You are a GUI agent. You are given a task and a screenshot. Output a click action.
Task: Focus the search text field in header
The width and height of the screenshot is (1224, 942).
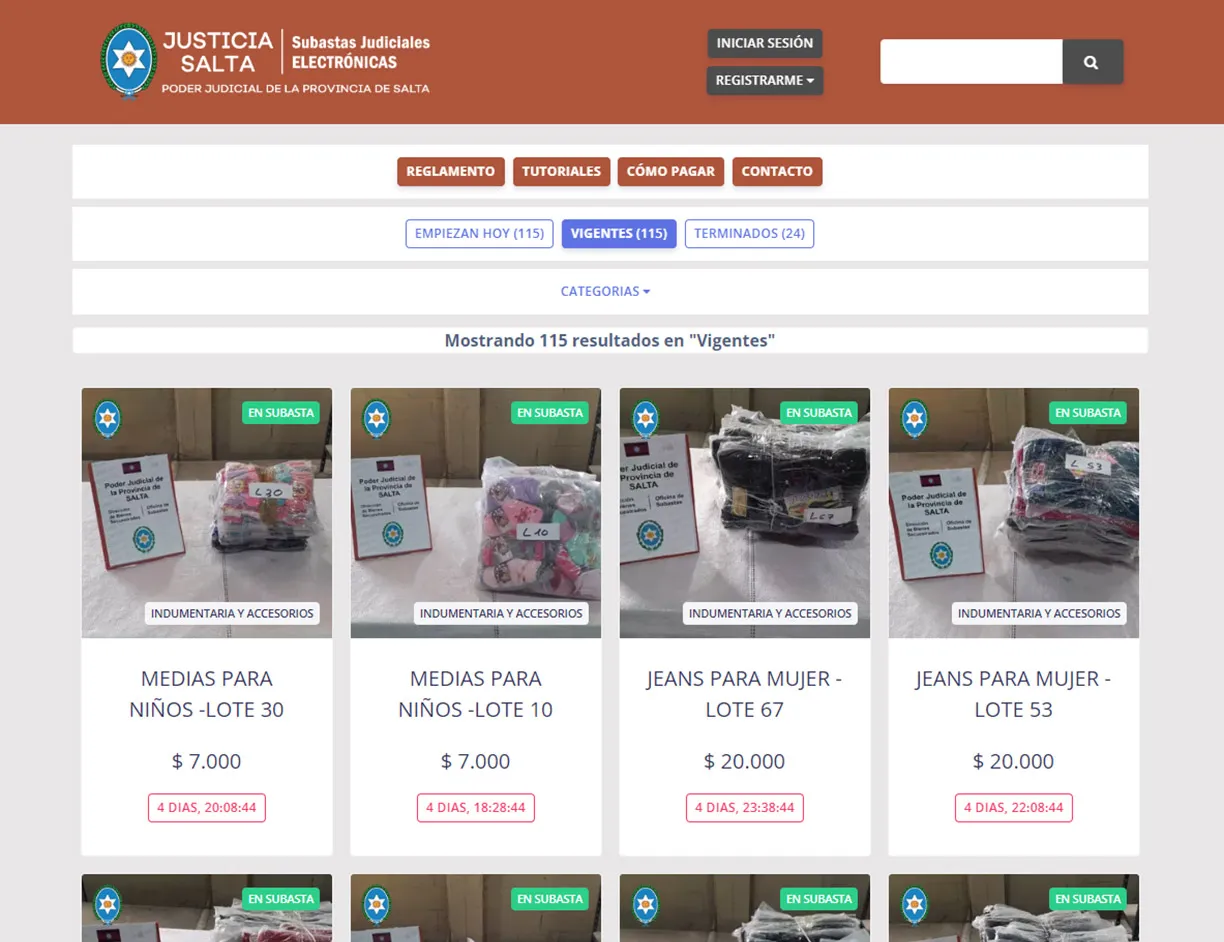tap(970, 62)
